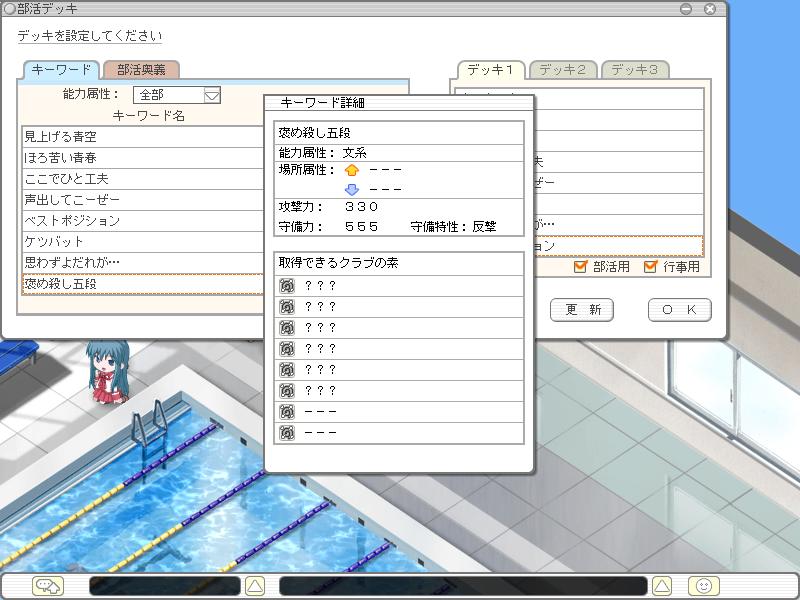The width and height of the screenshot is (800, 600).
Task: Toggle the 部活用 checkbox
Action: point(580,266)
